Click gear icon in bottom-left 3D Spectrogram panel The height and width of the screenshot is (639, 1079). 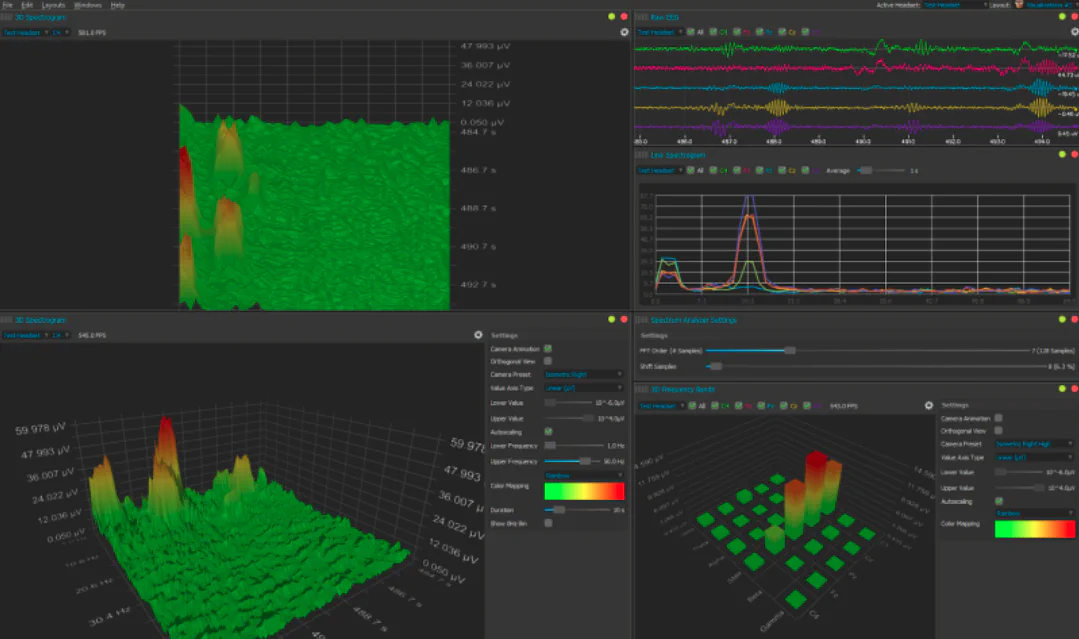[x=478, y=335]
